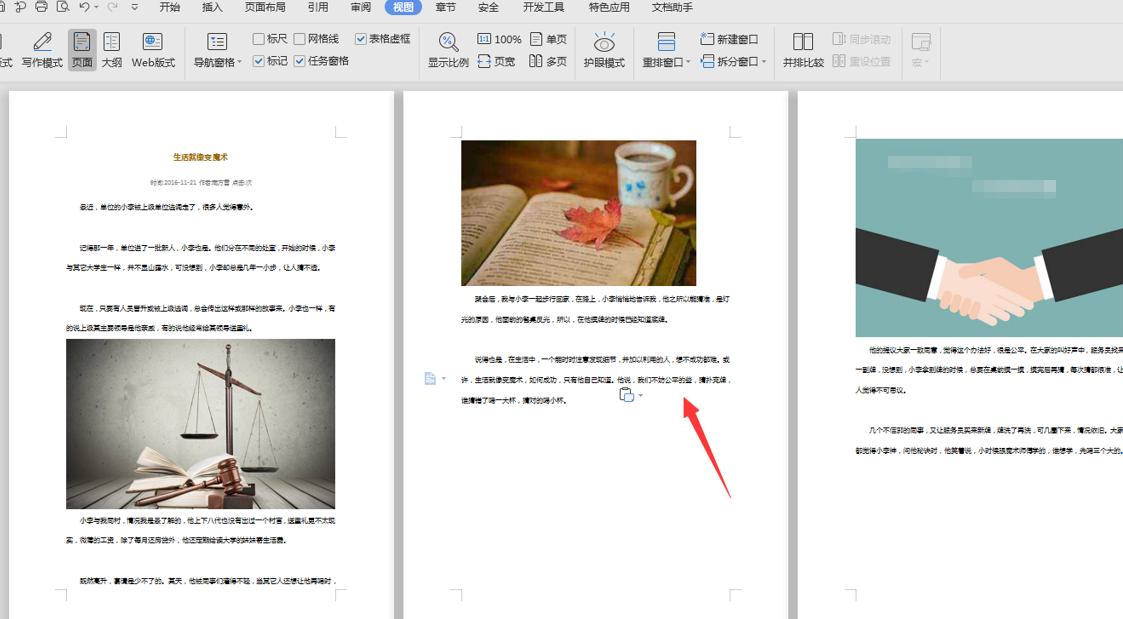Open the 插入 Insert tab
This screenshot has height=619, width=1123.
(212, 7)
